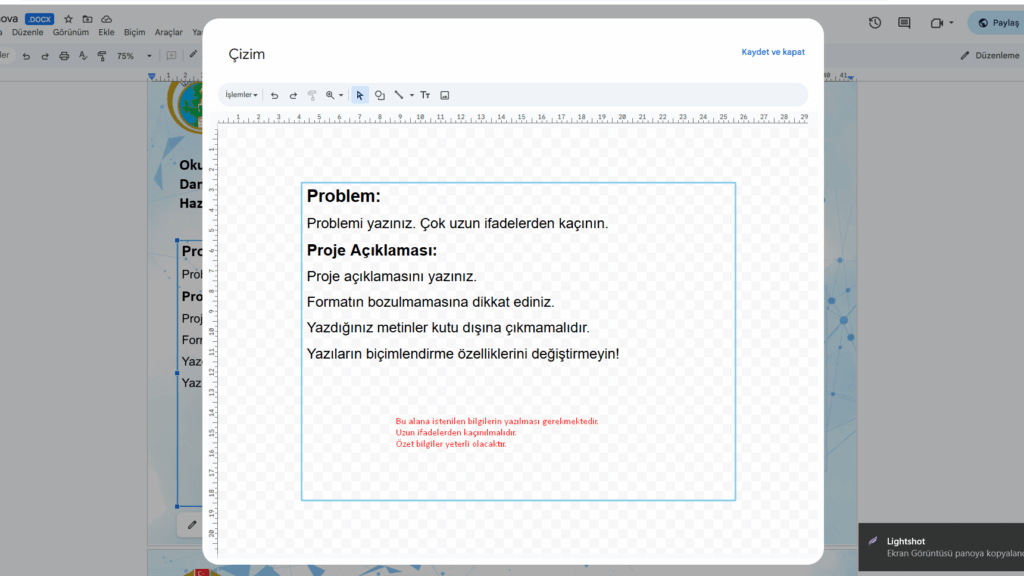Viewport: 1024px width, 576px height.
Task: Check cloud save status icon
Action: (x=106, y=19)
